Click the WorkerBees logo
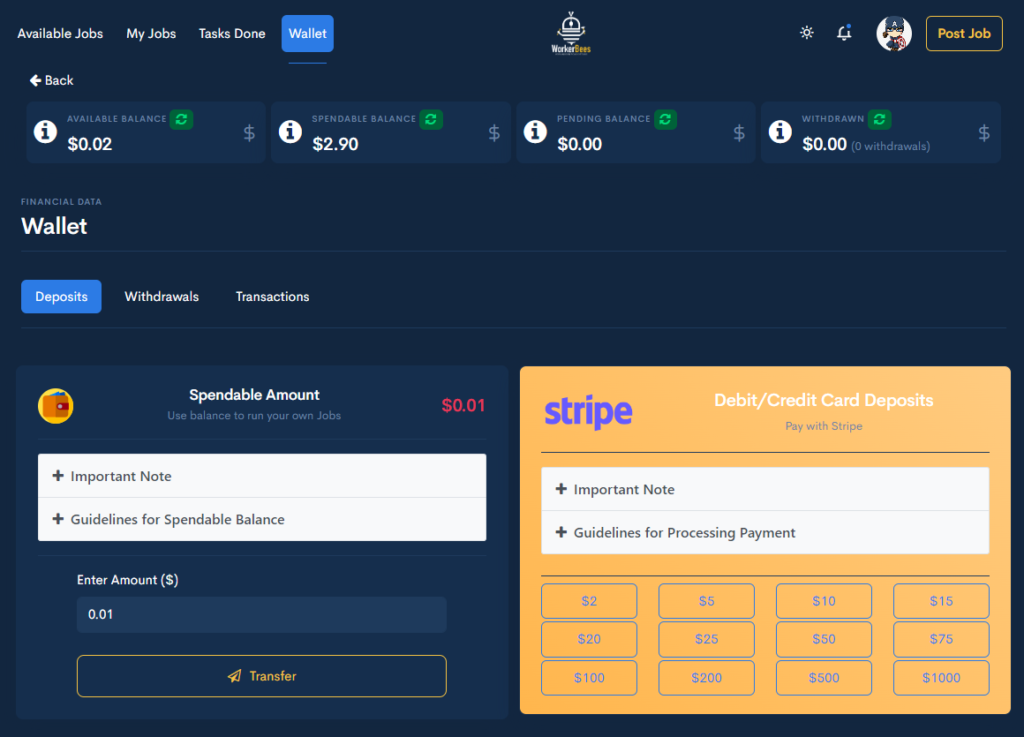The width and height of the screenshot is (1024, 737). click(x=571, y=32)
